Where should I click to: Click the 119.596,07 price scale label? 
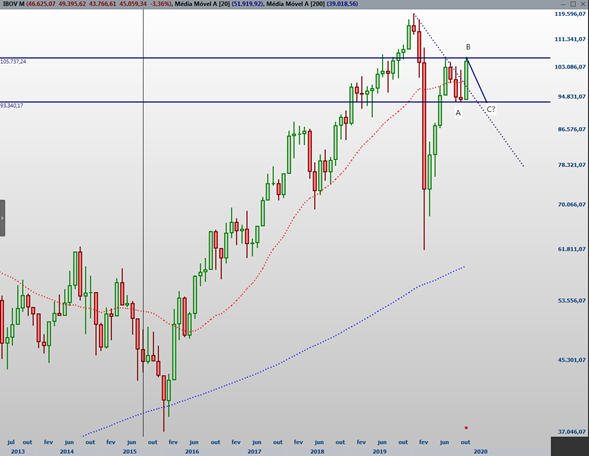pos(570,14)
